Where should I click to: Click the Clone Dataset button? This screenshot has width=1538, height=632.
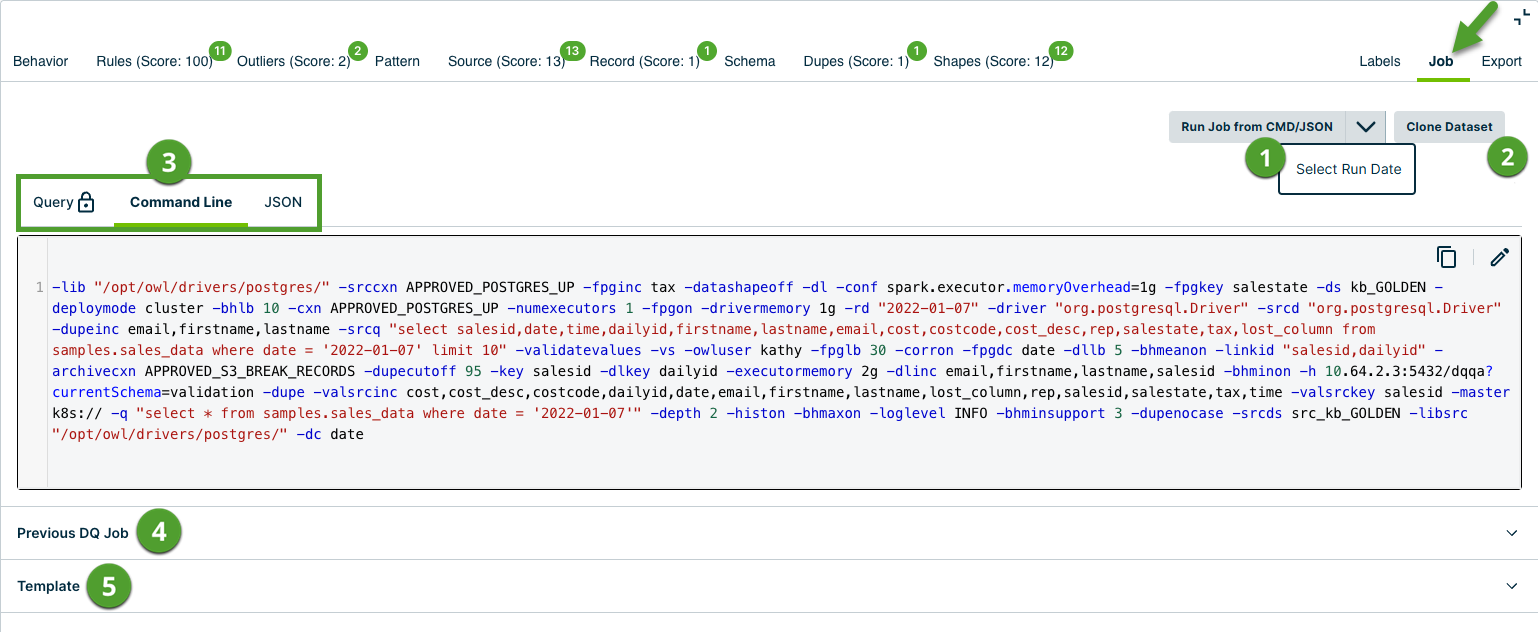tap(1448, 126)
